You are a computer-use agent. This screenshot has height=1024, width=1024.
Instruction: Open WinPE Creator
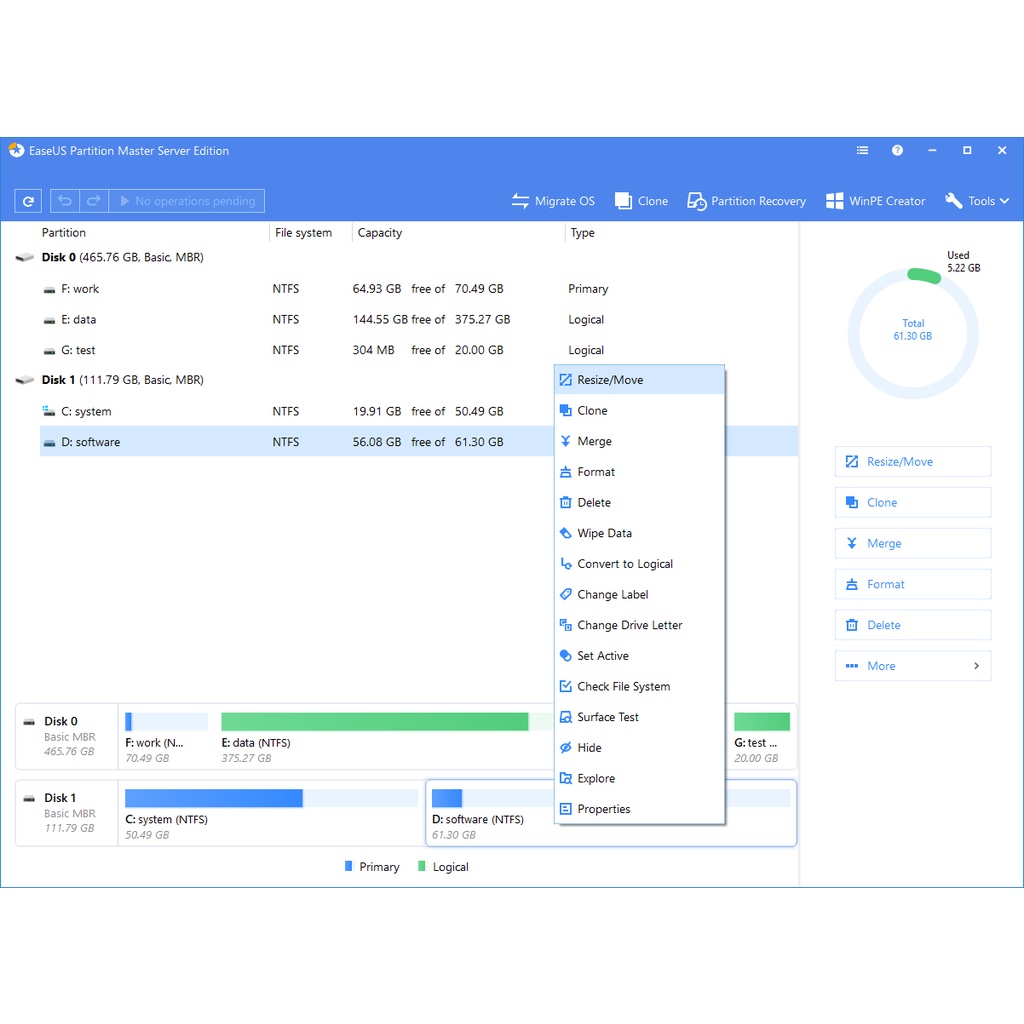tap(875, 201)
